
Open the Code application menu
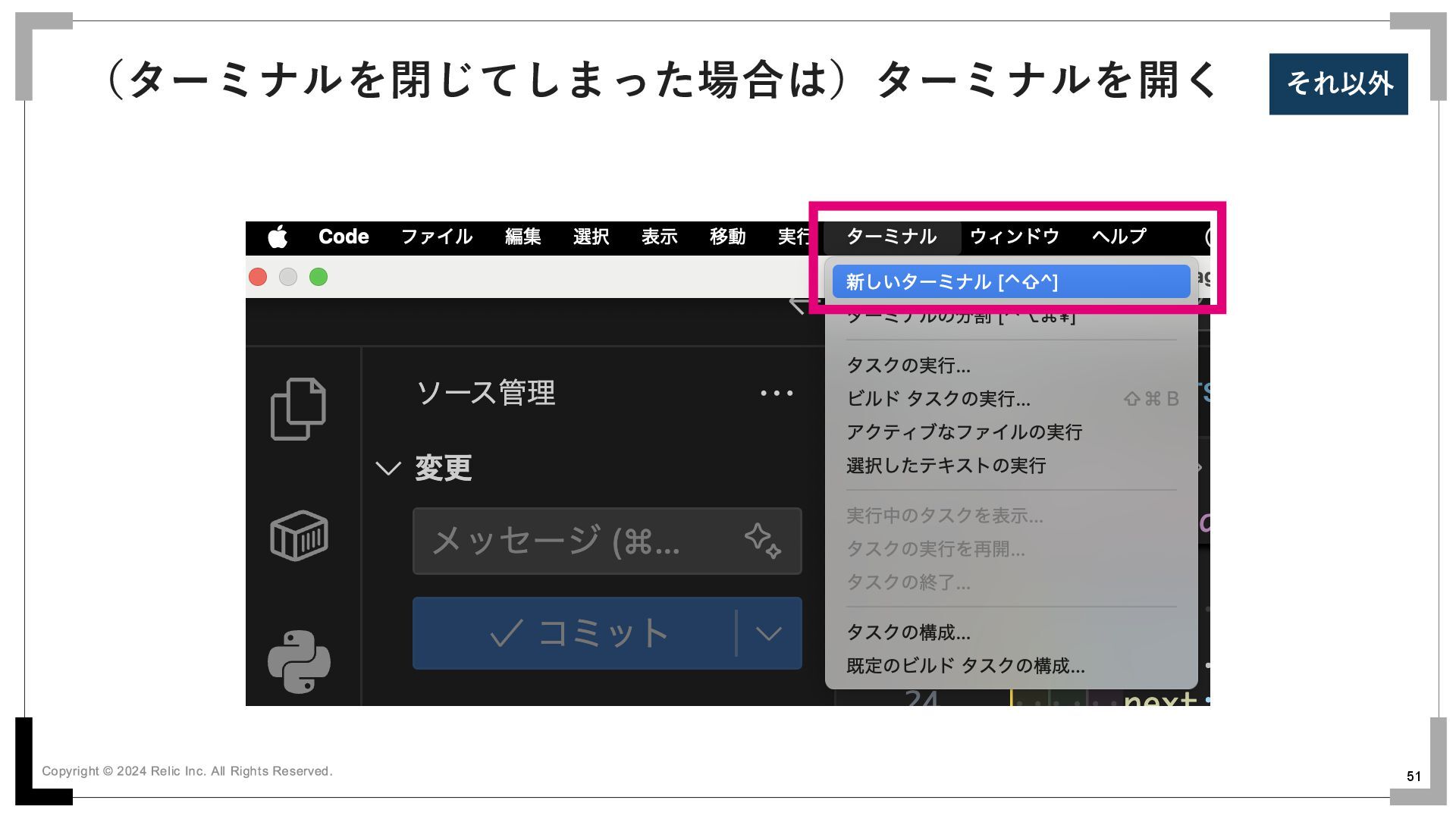[344, 237]
